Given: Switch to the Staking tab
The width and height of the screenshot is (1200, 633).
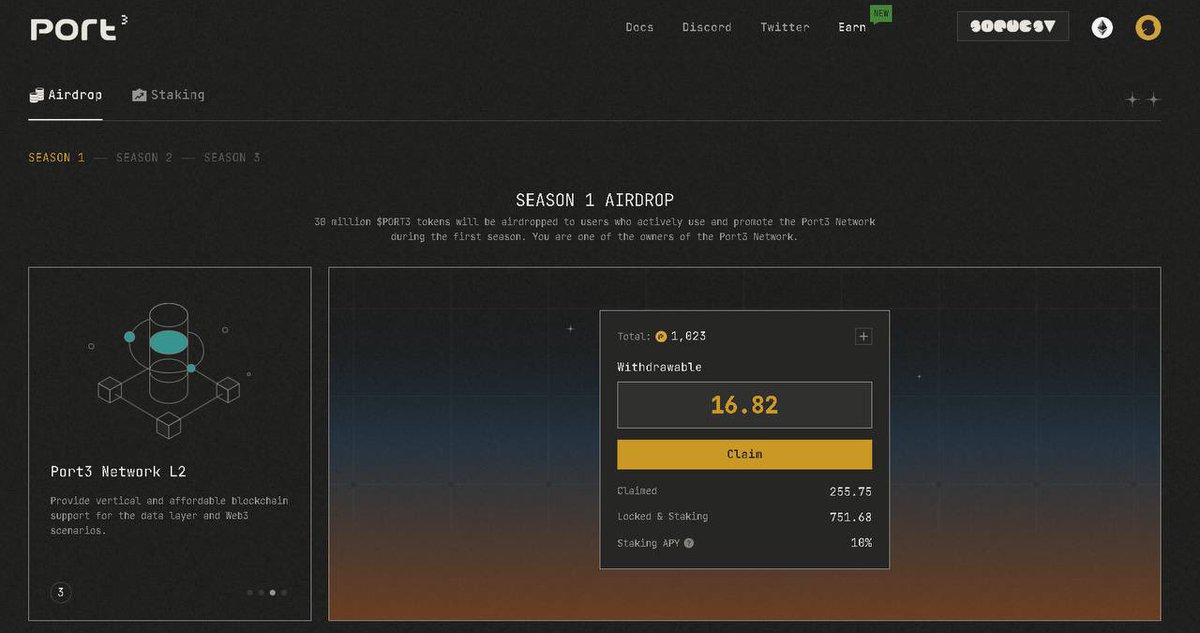Looking at the screenshot, I should 168,95.
